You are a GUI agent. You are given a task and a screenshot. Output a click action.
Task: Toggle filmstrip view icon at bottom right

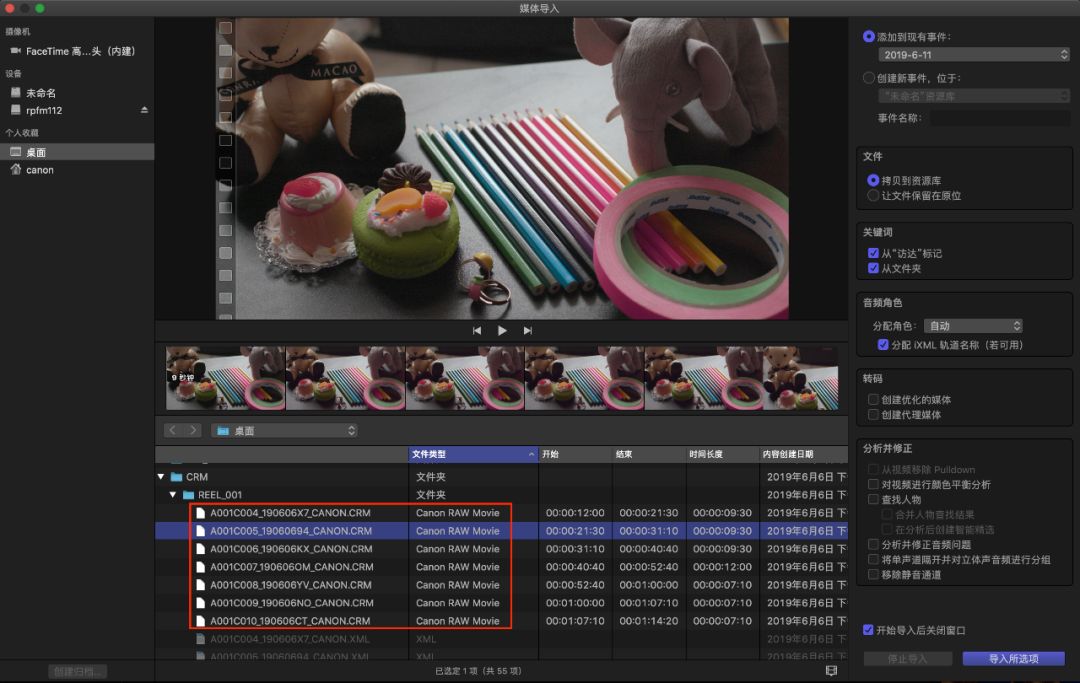coord(831,671)
